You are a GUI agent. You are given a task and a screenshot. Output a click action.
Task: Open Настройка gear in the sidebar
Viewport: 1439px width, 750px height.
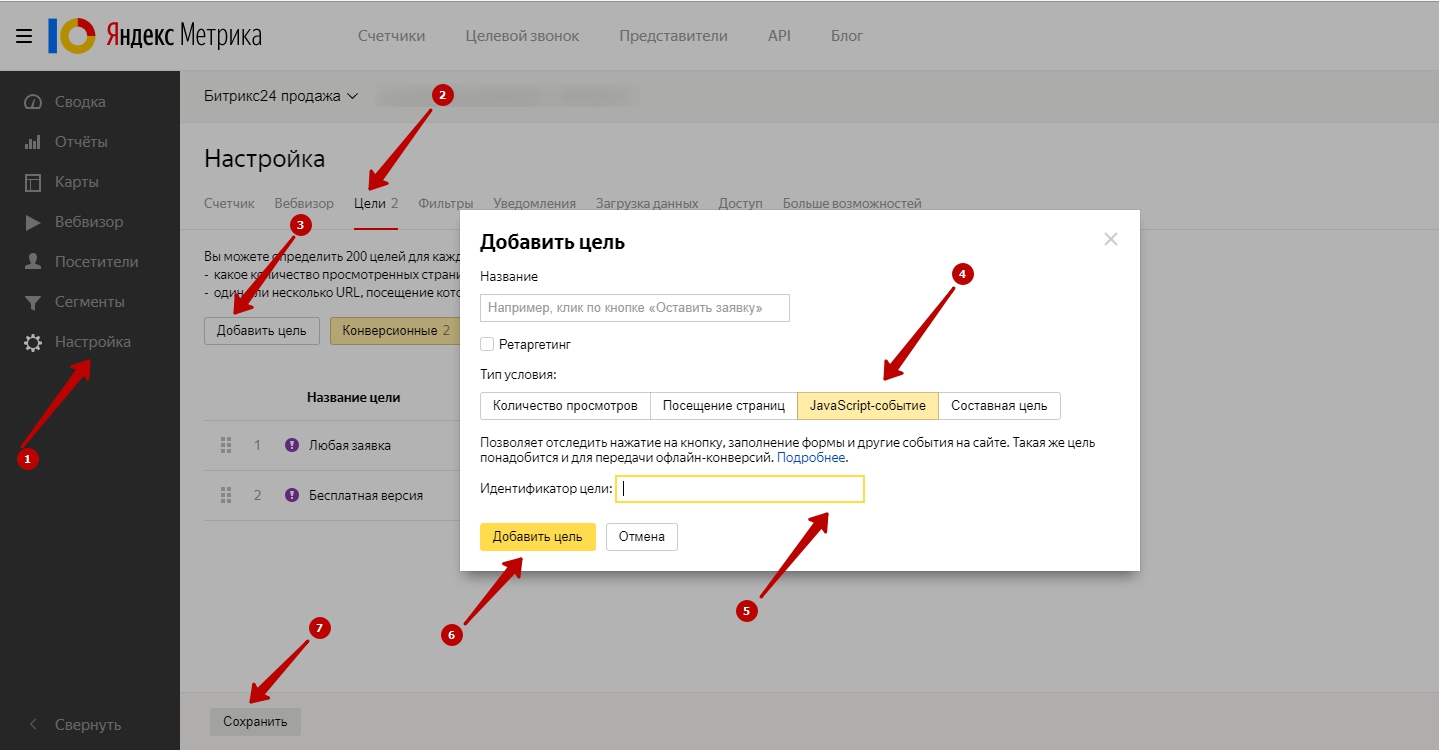pos(77,342)
